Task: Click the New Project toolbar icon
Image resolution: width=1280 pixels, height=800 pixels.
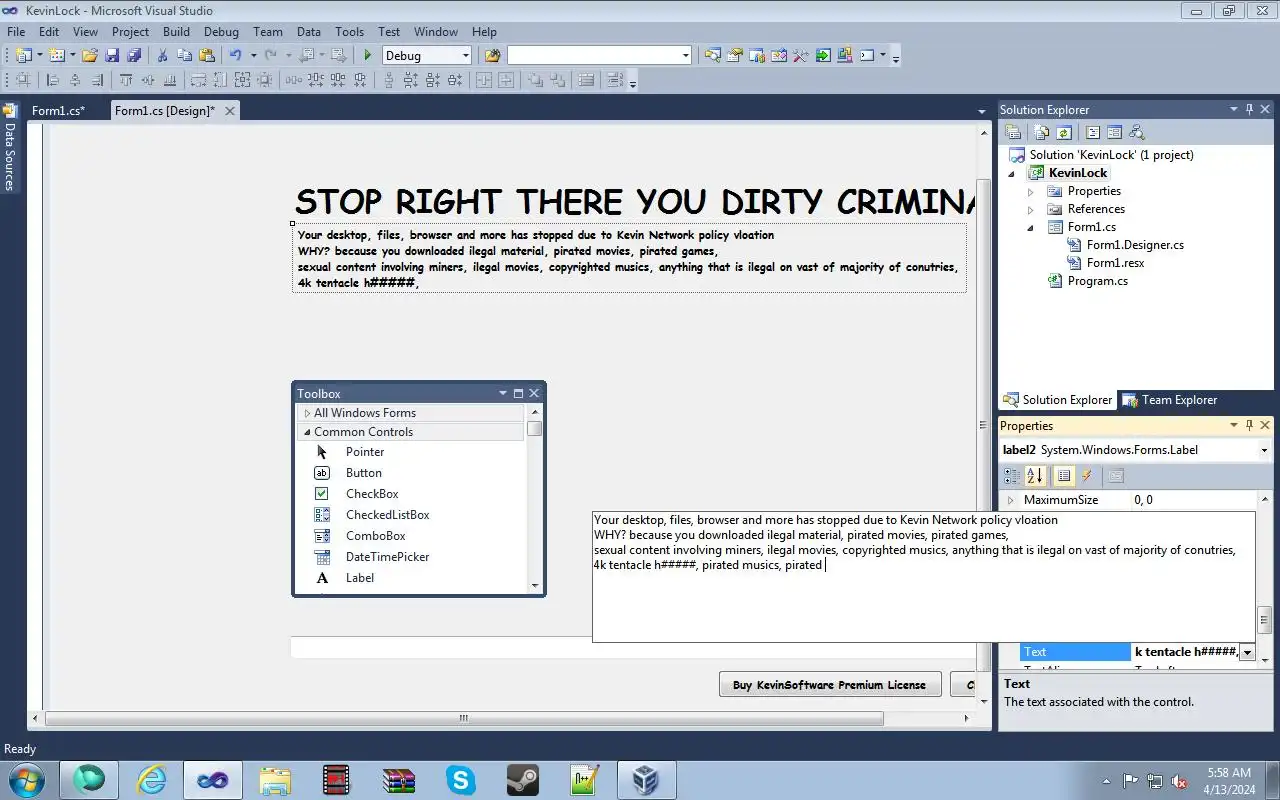Action: pyautogui.click(x=23, y=55)
